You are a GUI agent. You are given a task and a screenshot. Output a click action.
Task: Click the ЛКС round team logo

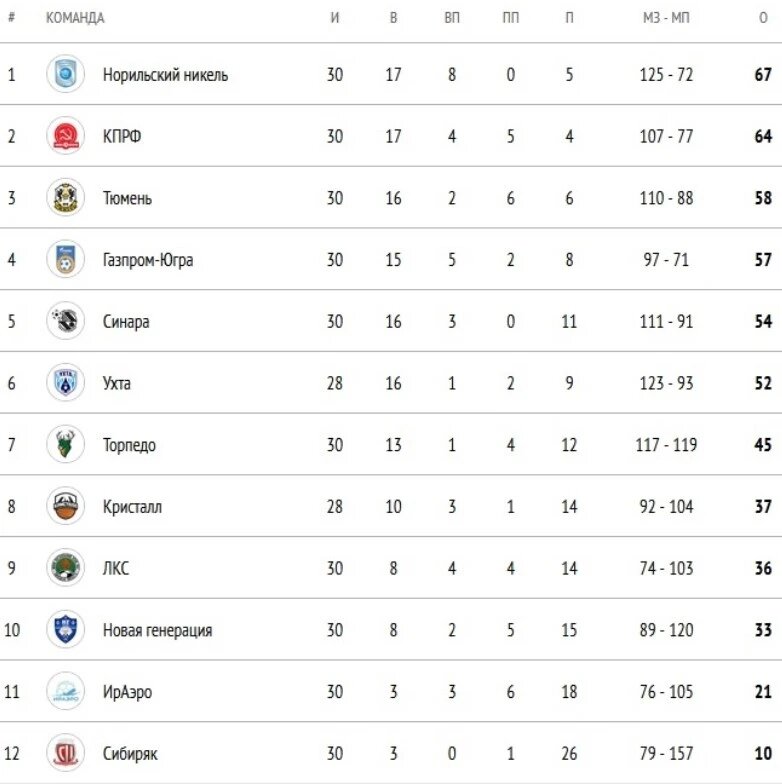click(x=66, y=568)
